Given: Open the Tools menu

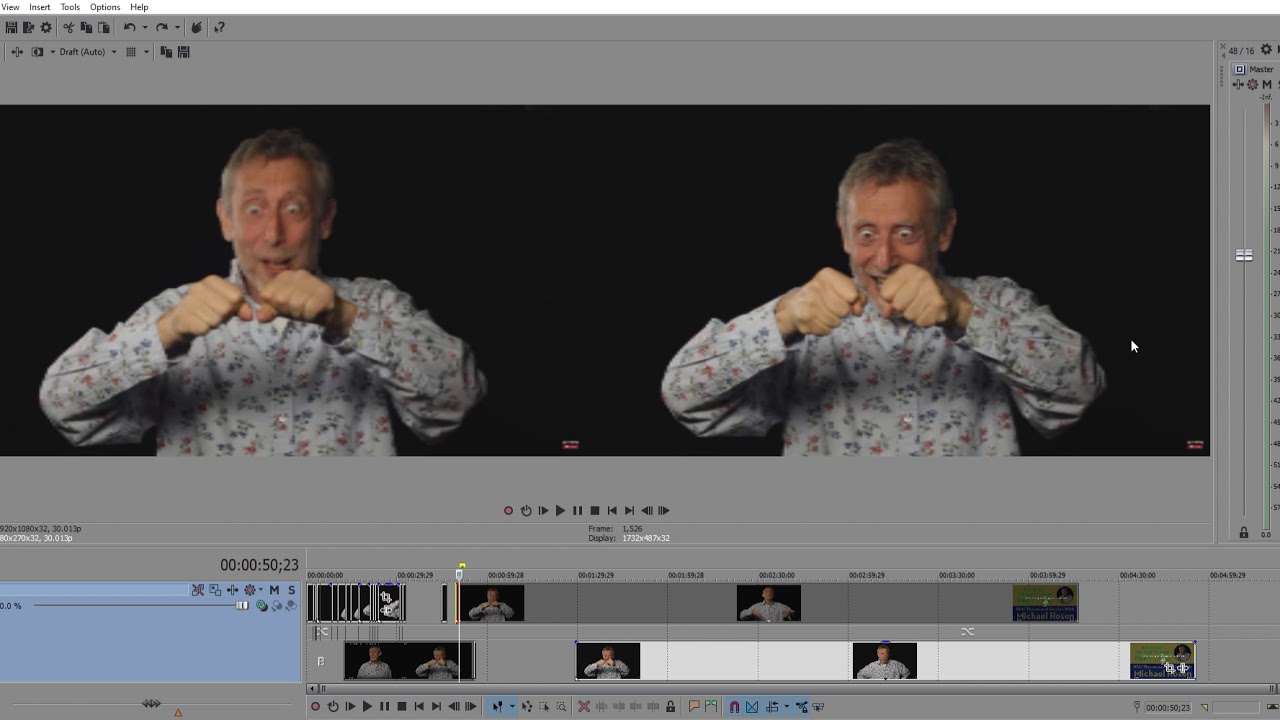Looking at the screenshot, I should 70,7.
